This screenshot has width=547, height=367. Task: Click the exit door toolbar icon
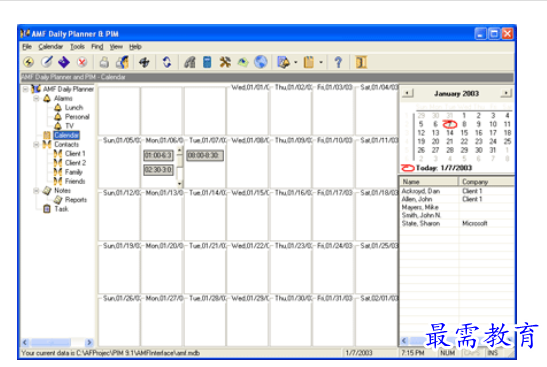coord(361,62)
